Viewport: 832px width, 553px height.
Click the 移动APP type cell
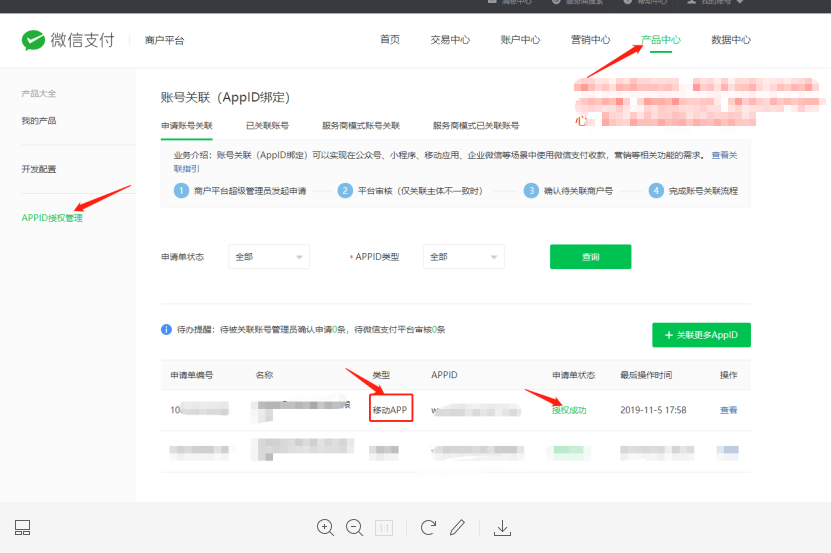coord(390,410)
